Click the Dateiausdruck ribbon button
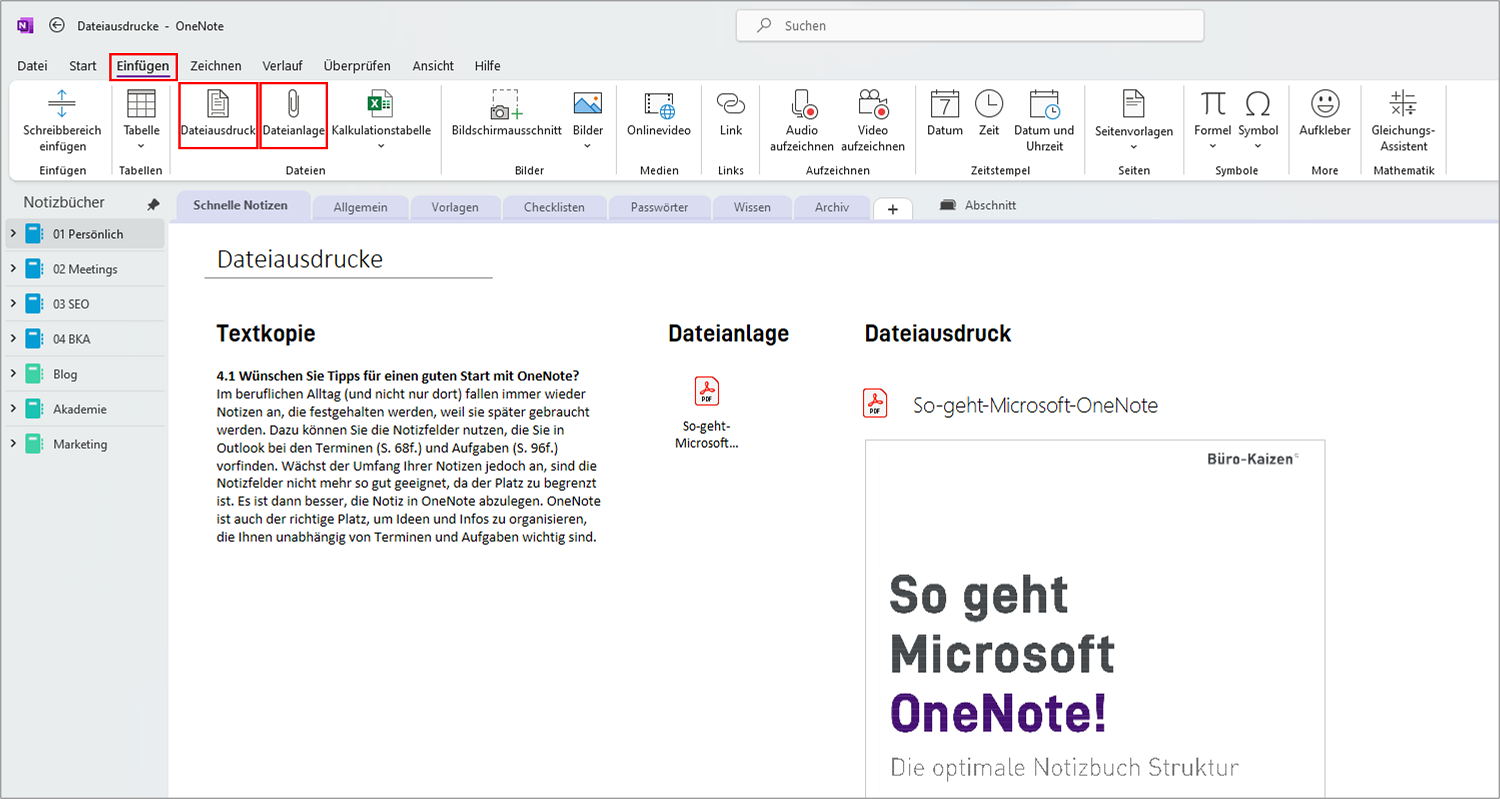The width and height of the screenshot is (1500, 799). [218, 116]
